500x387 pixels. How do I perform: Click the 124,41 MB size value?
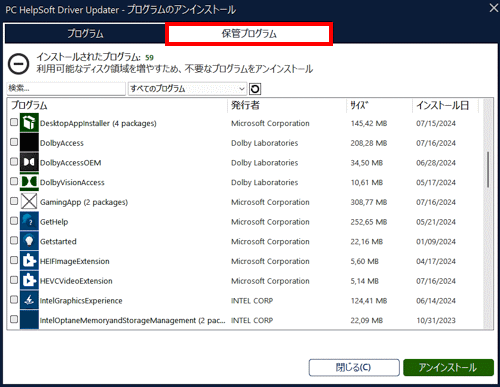(x=369, y=301)
